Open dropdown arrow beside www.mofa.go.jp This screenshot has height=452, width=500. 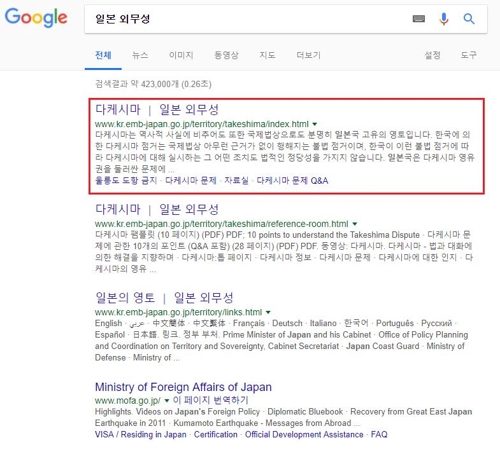click(x=167, y=400)
